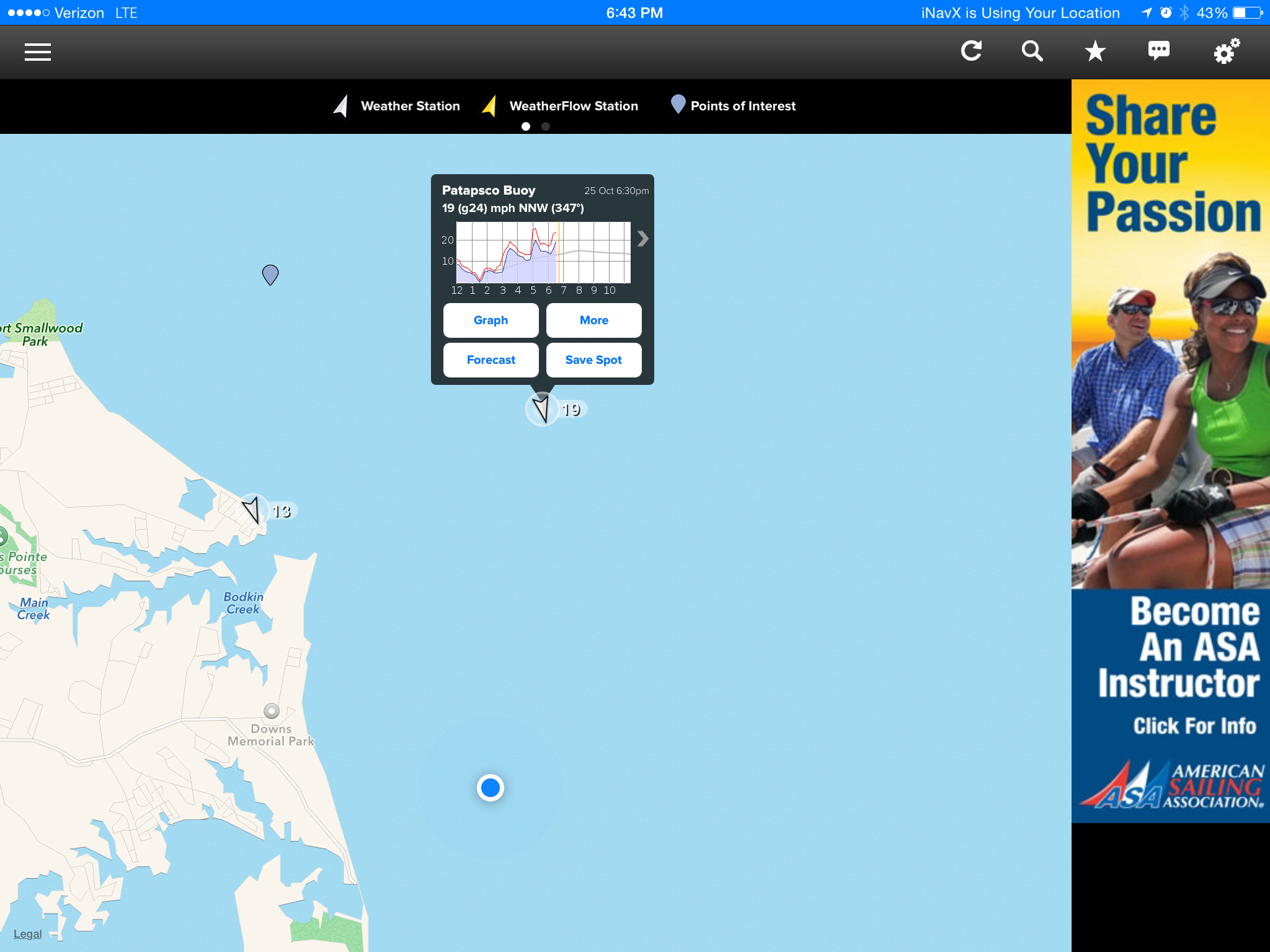Tap Patapsco Buoy arrow marker reading 19
1270x952 pixels.
coord(542,409)
